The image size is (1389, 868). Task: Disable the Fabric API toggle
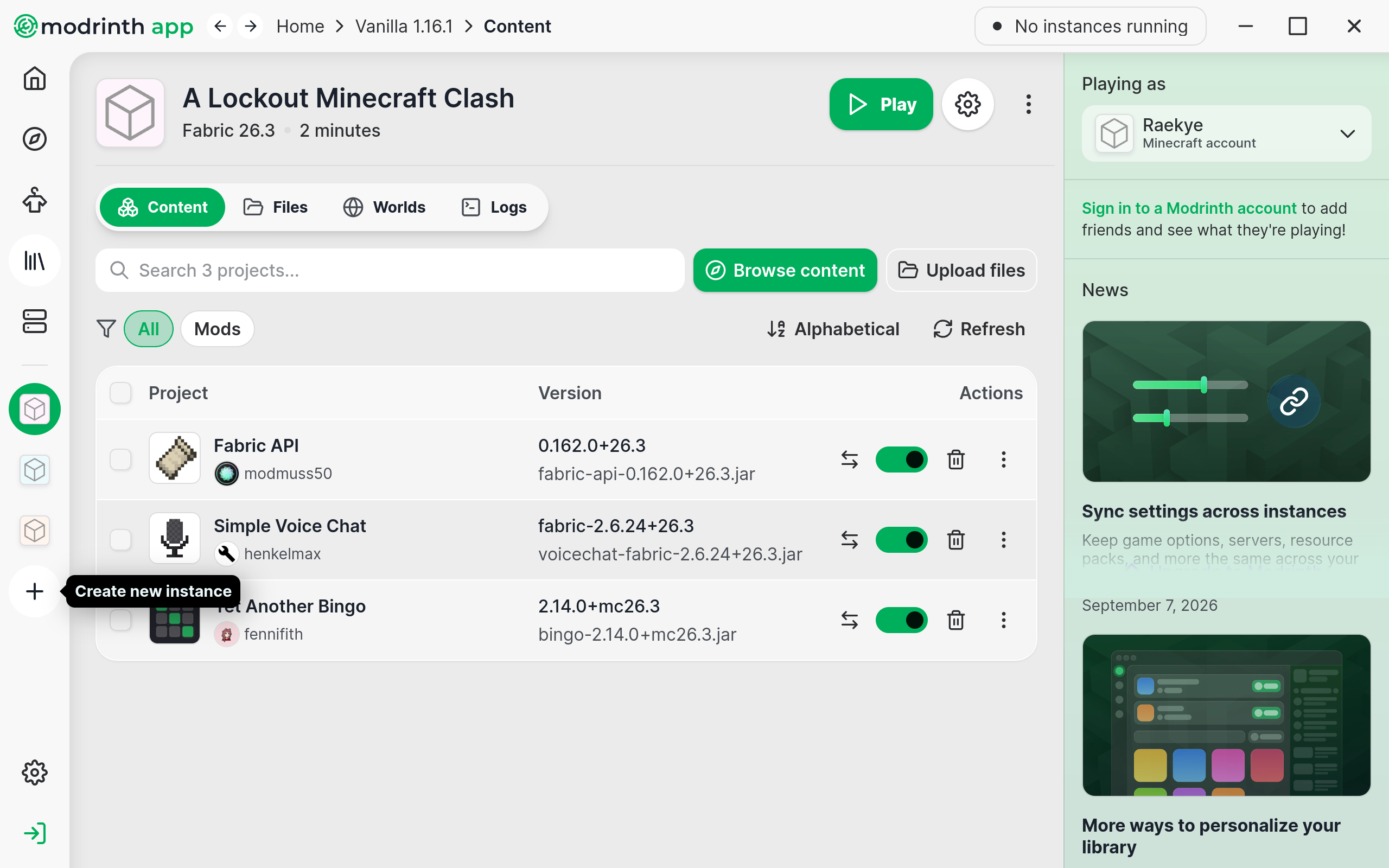coord(901,459)
